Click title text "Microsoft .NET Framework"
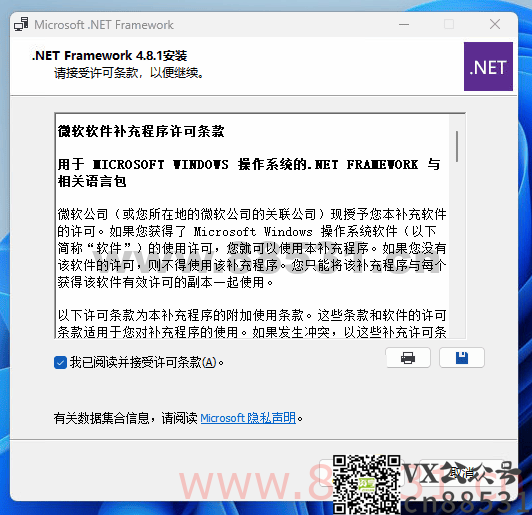This screenshot has height=515, width=532. [x=104, y=25]
